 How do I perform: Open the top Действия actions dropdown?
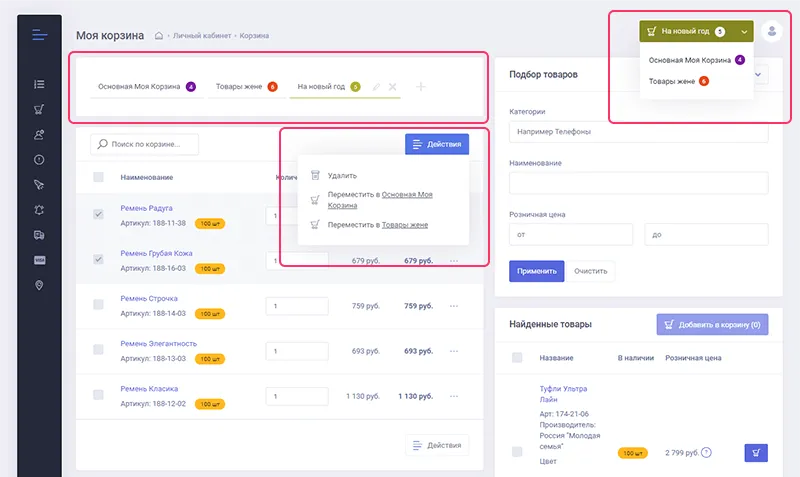(437, 145)
